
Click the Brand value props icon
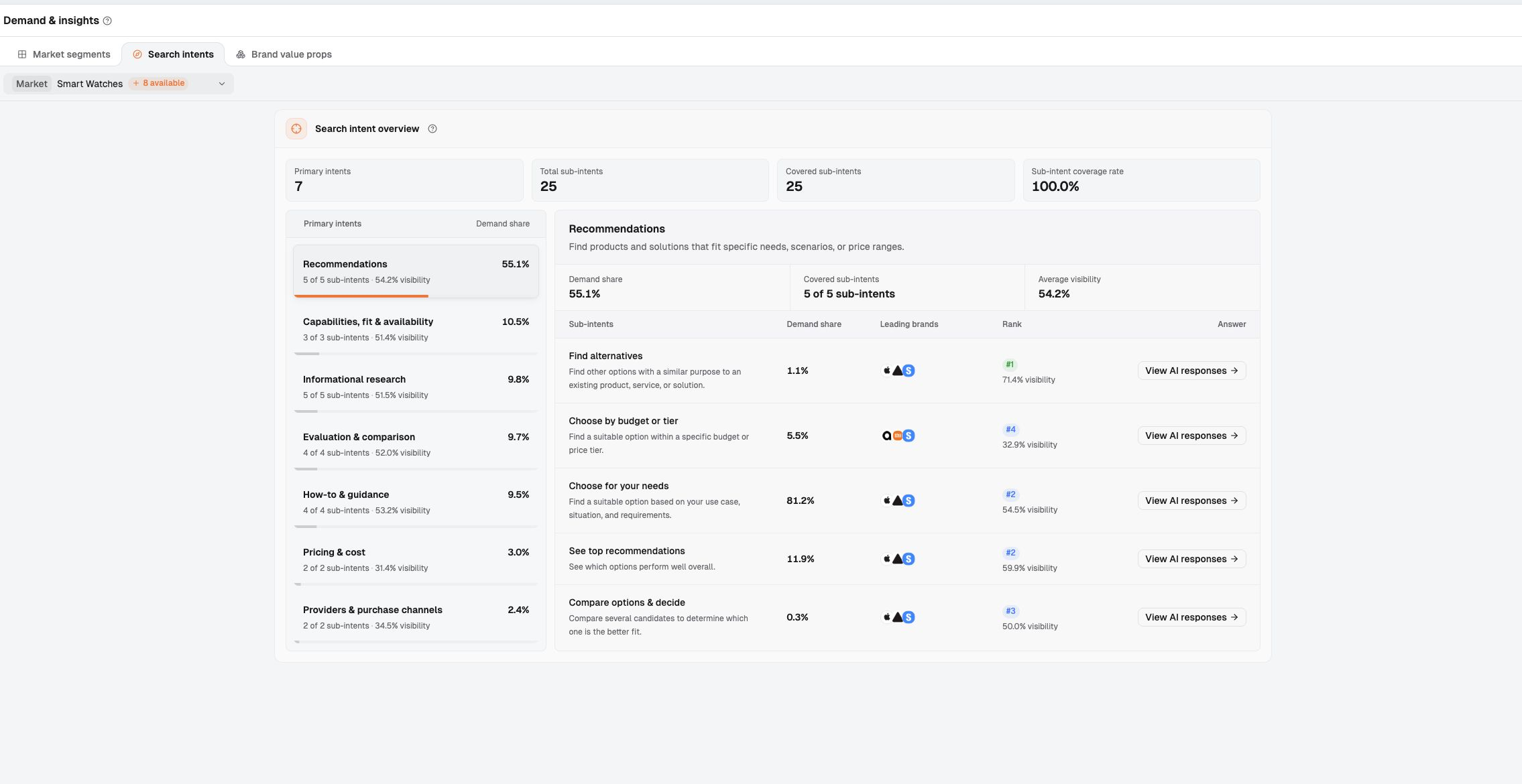point(241,54)
